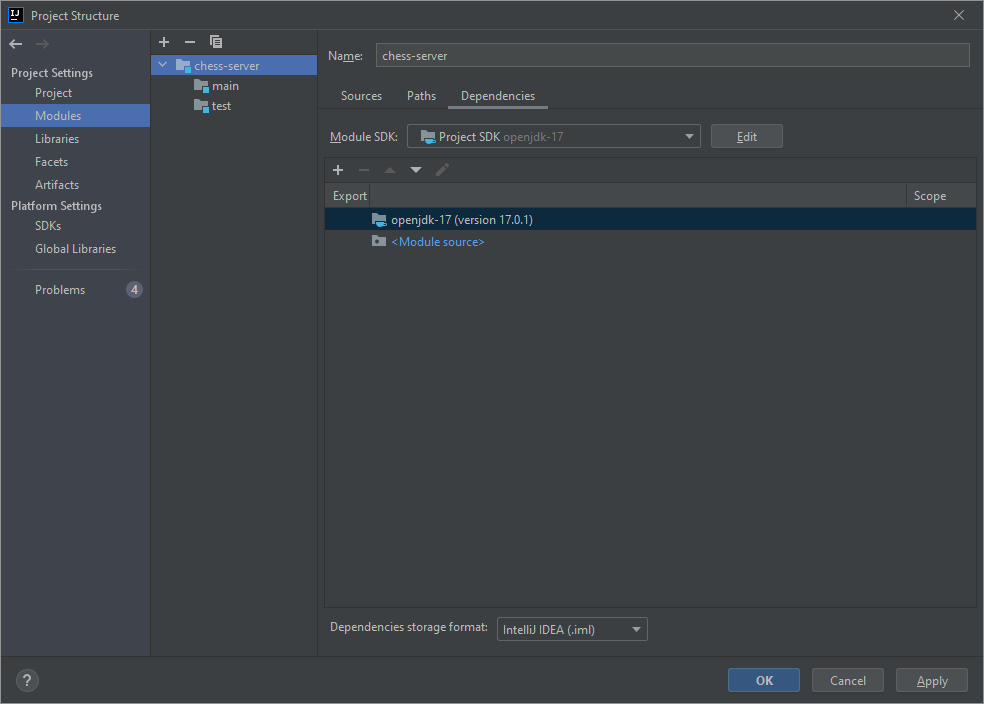Click the Cancel button

tap(848, 680)
